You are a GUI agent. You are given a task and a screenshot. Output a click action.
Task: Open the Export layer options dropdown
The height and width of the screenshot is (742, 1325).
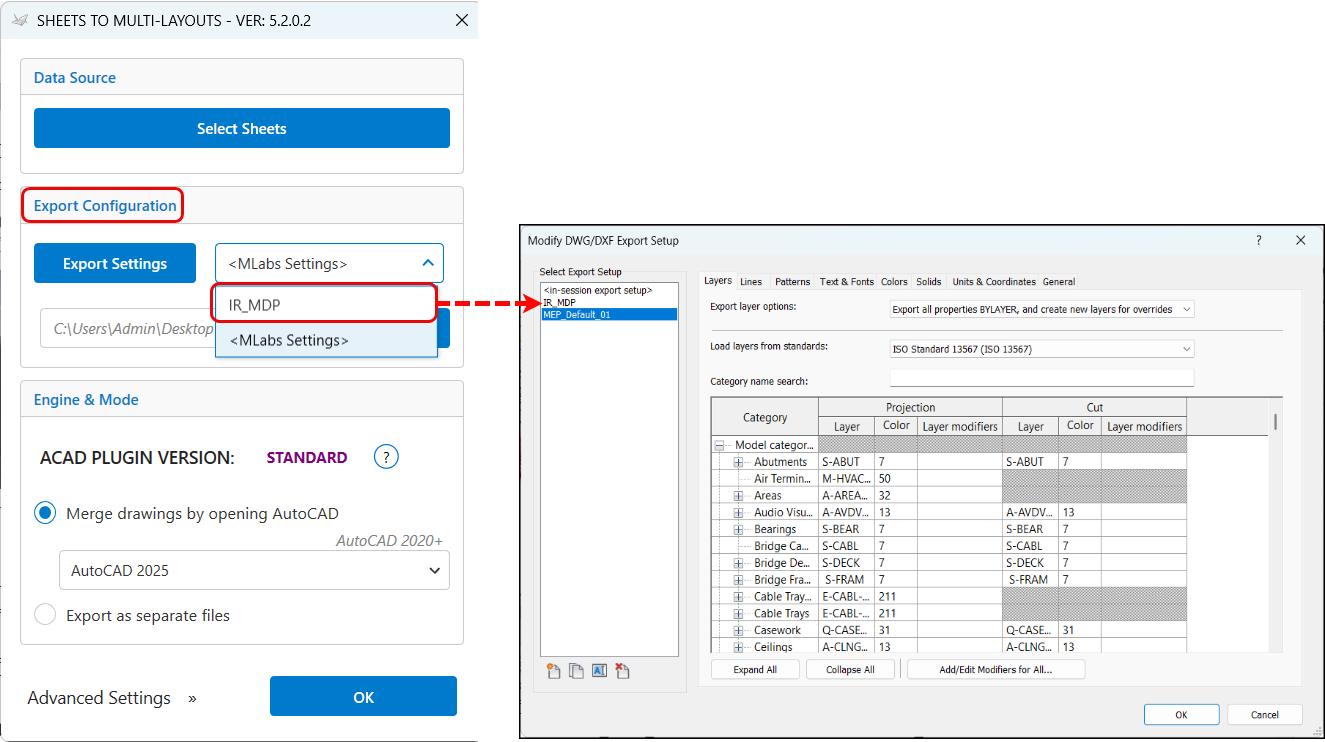(x=1041, y=309)
